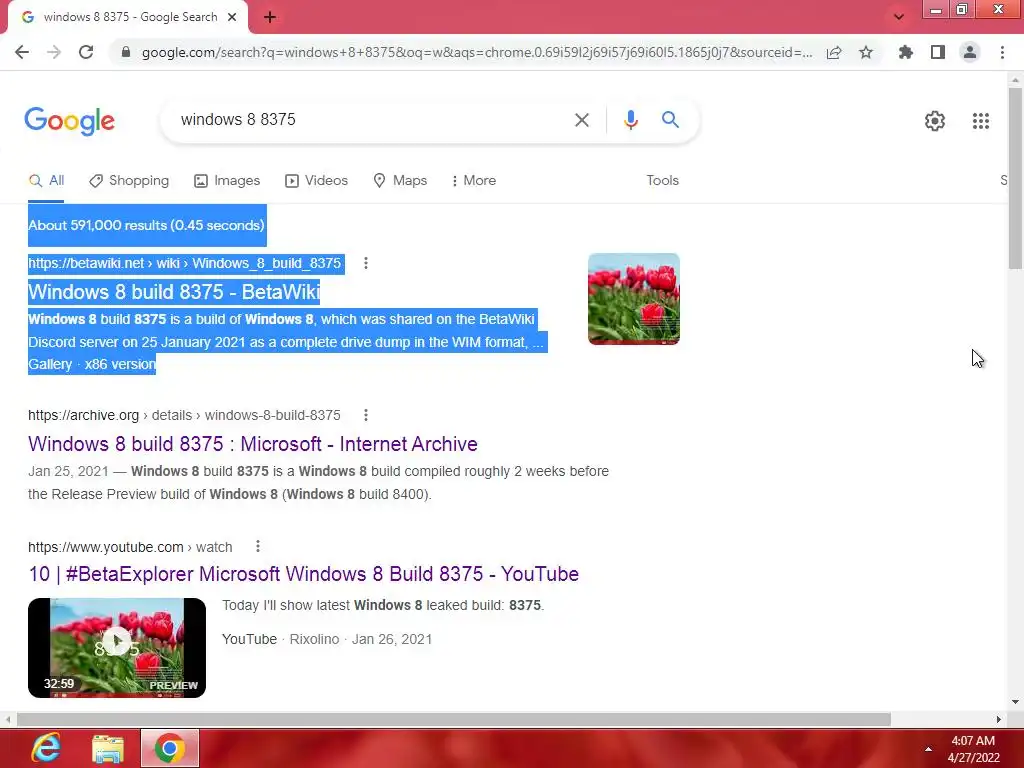
Task: Go back to the previous page
Action: (x=22, y=52)
